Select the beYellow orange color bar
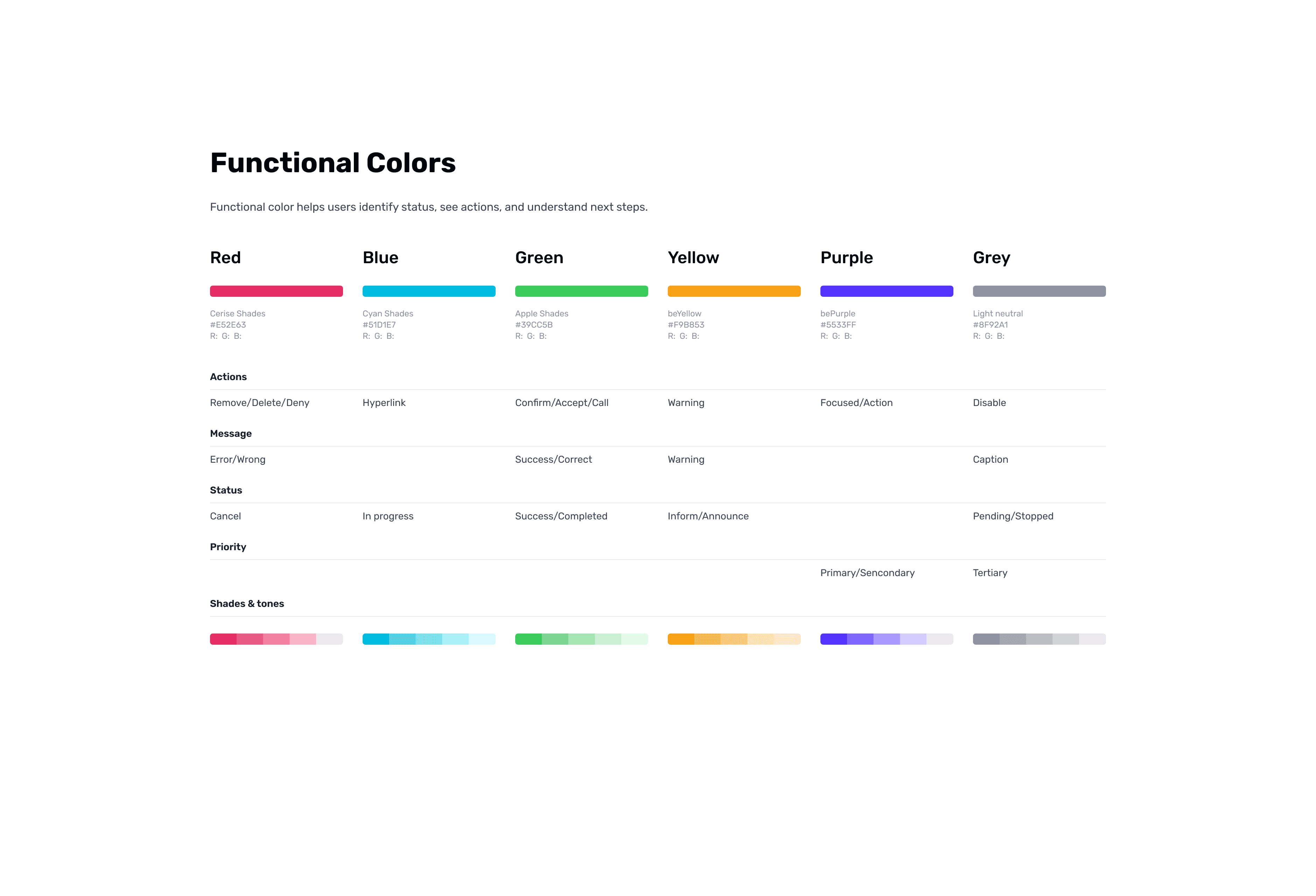Image resolution: width=1316 pixels, height=896 pixels. (x=734, y=291)
